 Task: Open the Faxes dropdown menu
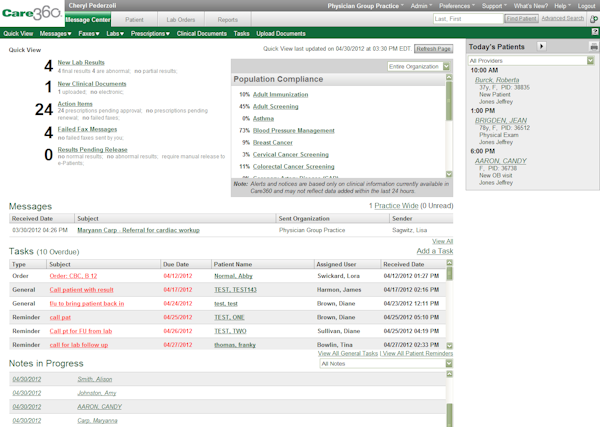(x=89, y=34)
